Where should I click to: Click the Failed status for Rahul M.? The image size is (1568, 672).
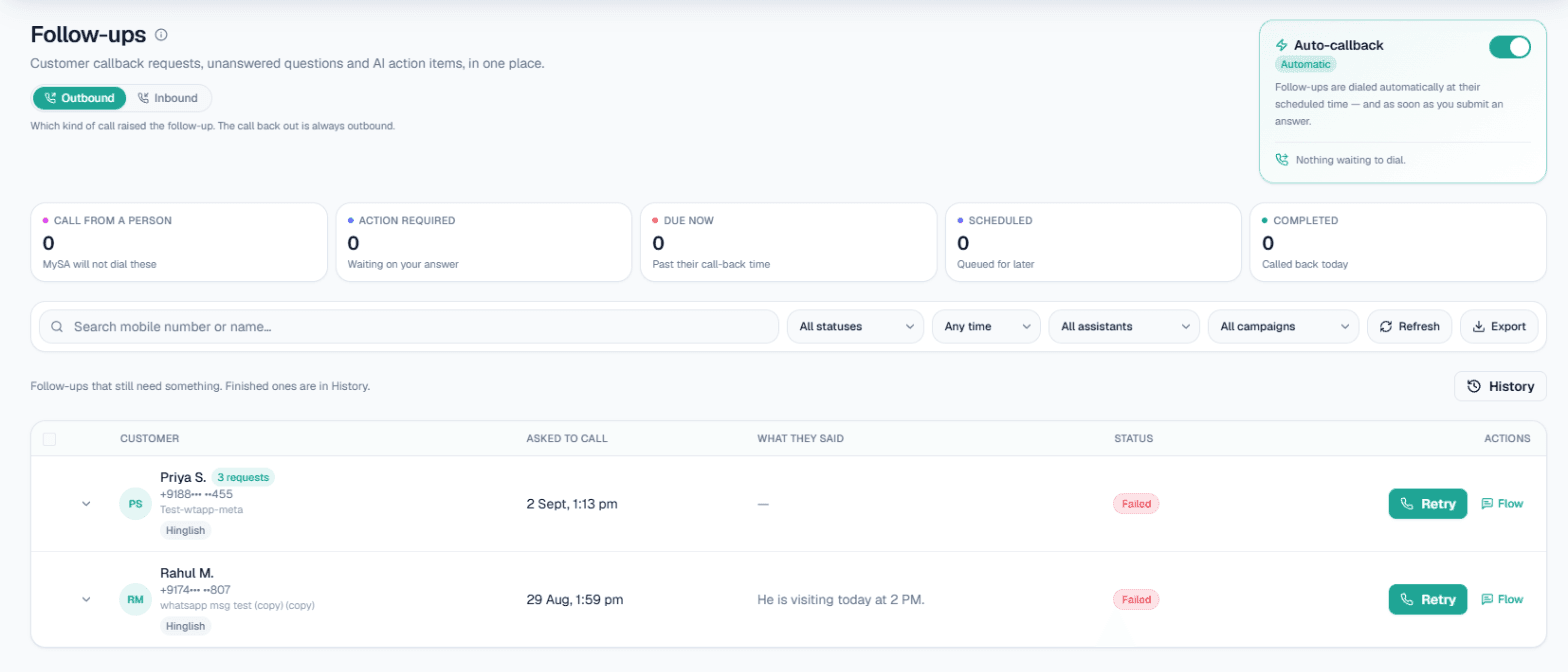pos(1136,600)
